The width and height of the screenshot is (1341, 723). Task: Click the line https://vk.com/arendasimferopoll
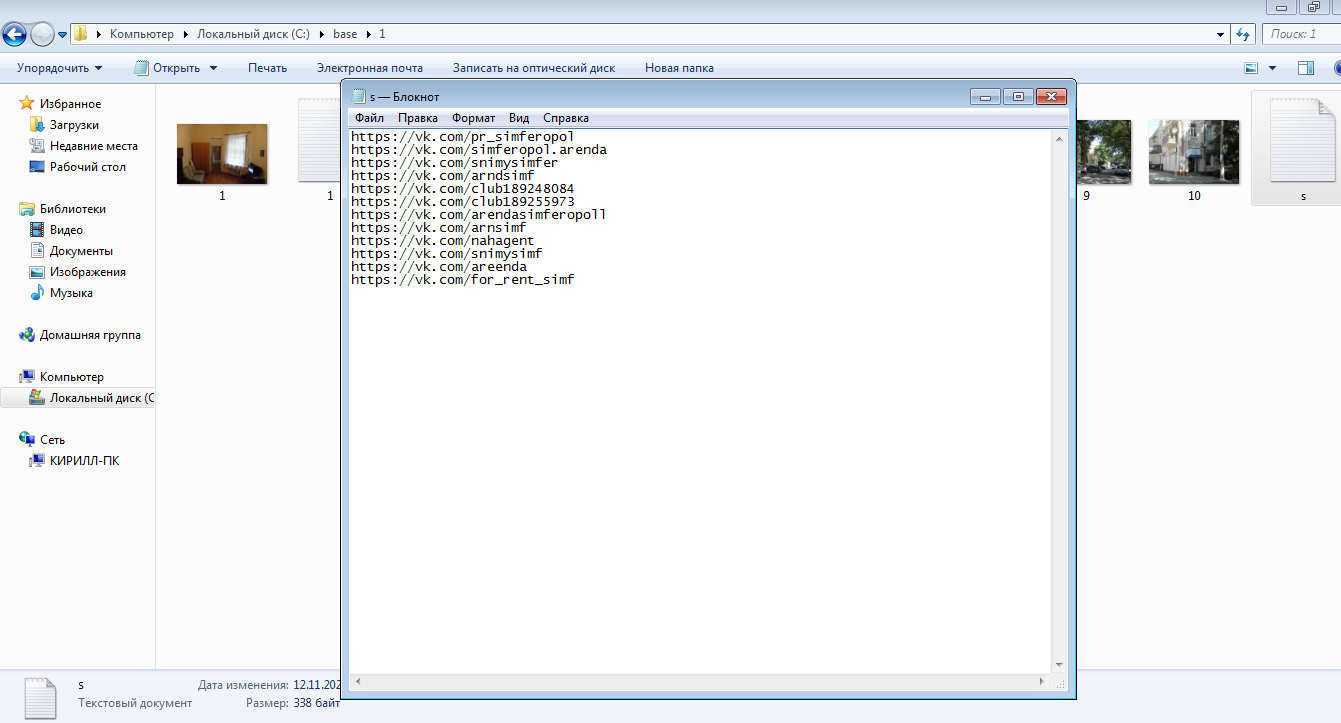pos(479,215)
